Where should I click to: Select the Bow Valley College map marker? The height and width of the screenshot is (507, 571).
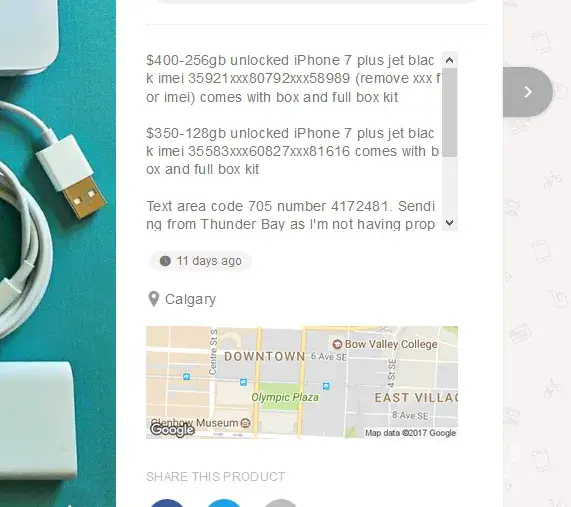337,344
